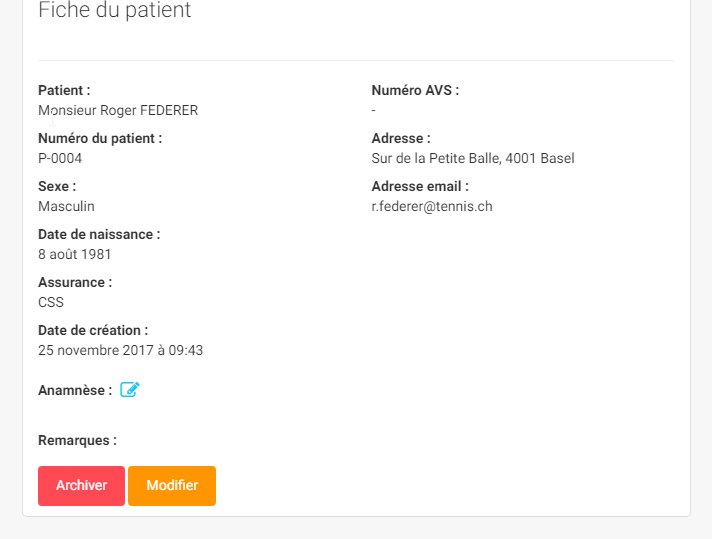This screenshot has width=712, height=539.
Task: Click the Fiche du patient heading
Action: pyautogui.click(x=114, y=10)
